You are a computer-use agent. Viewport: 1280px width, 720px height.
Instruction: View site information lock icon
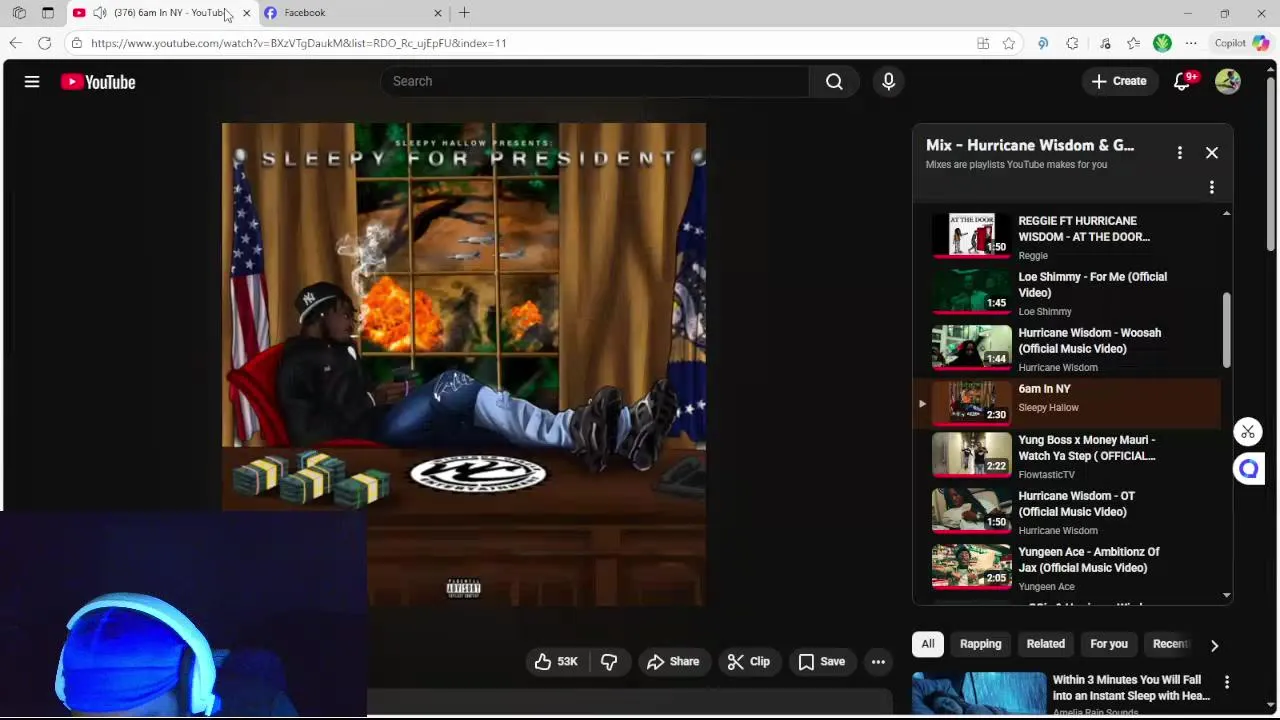(77, 43)
